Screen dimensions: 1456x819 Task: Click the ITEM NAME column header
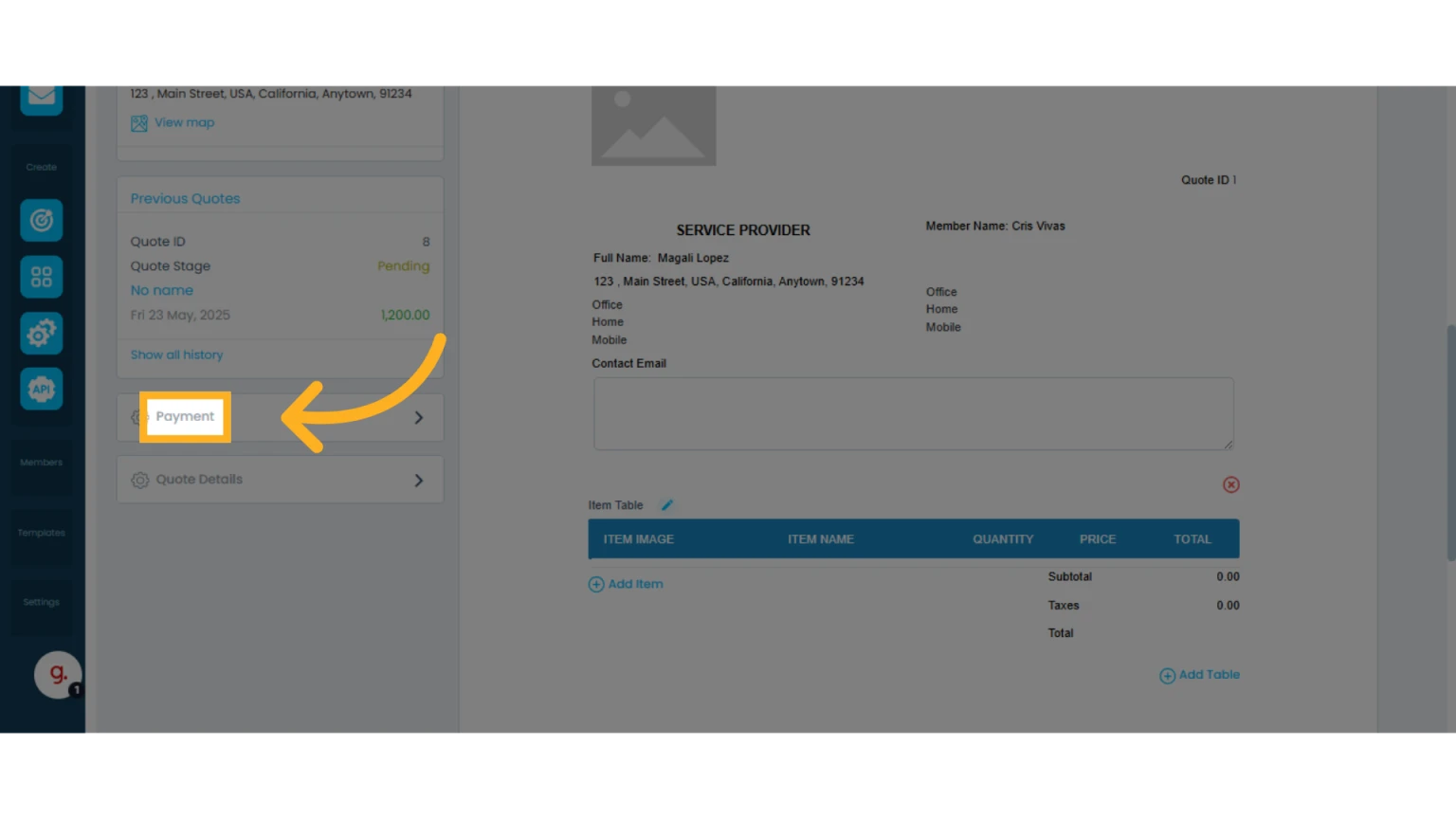[821, 539]
